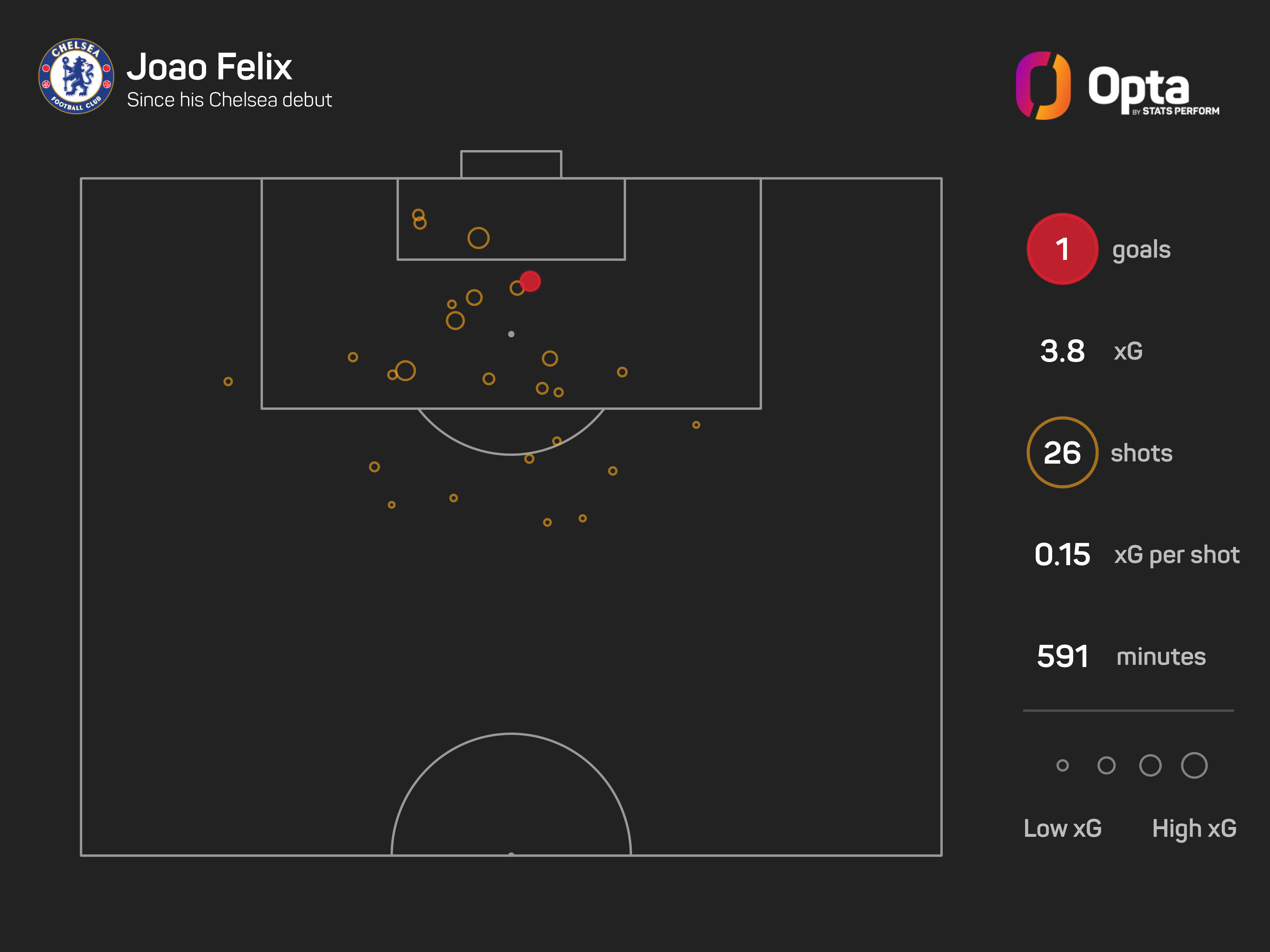Select the rightmost shot marker outside the box

[696, 425]
